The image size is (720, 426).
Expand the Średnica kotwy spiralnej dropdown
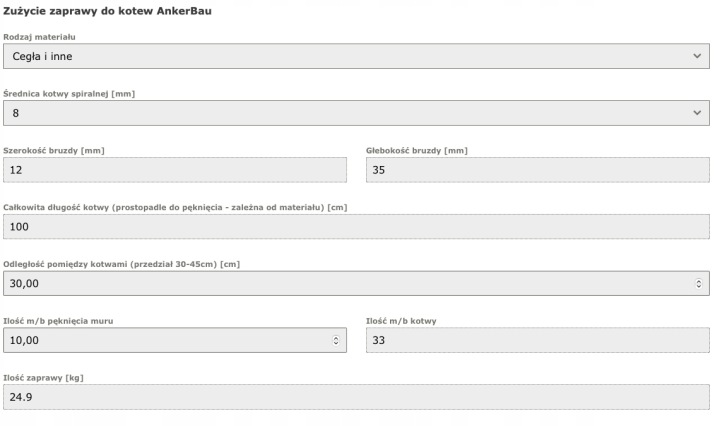point(355,113)
